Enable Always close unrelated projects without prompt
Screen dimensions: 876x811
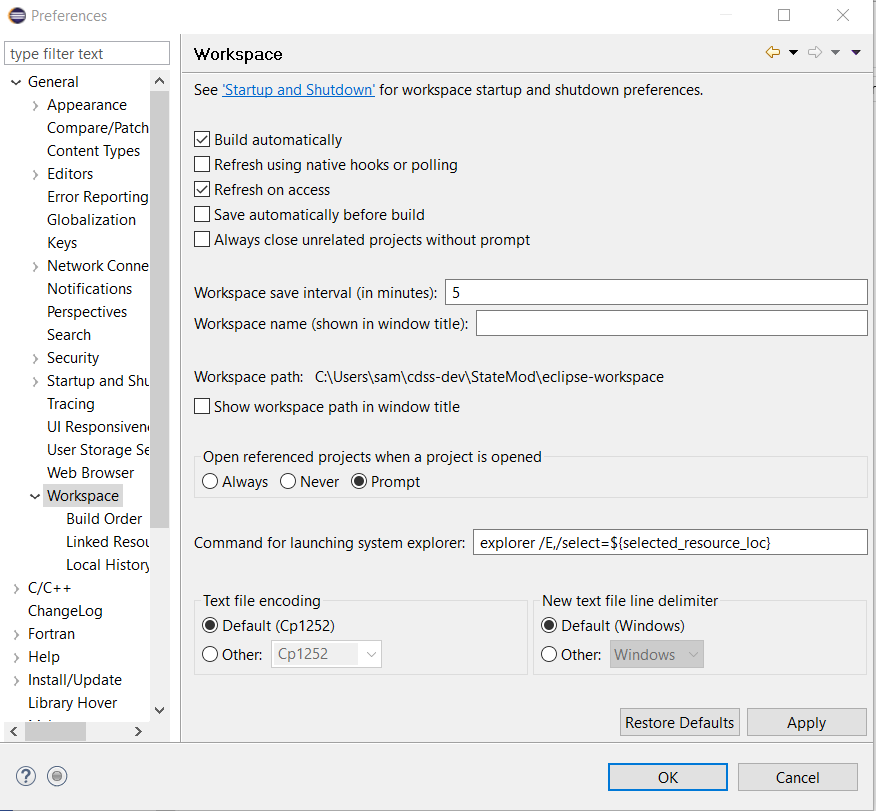click(x=202, y=240)
